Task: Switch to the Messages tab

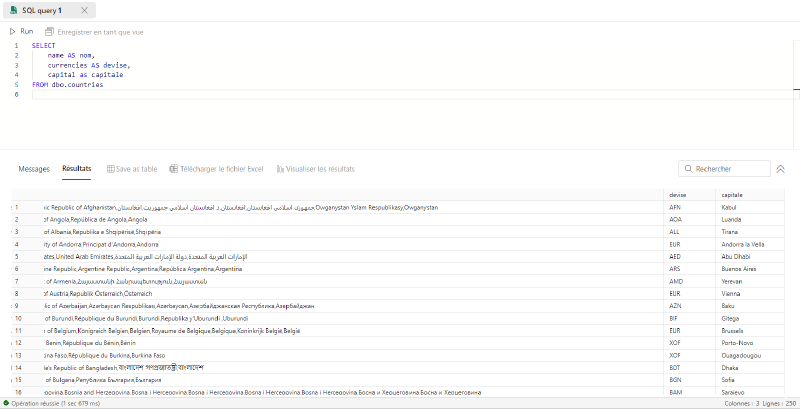Action: pos(34,169)
